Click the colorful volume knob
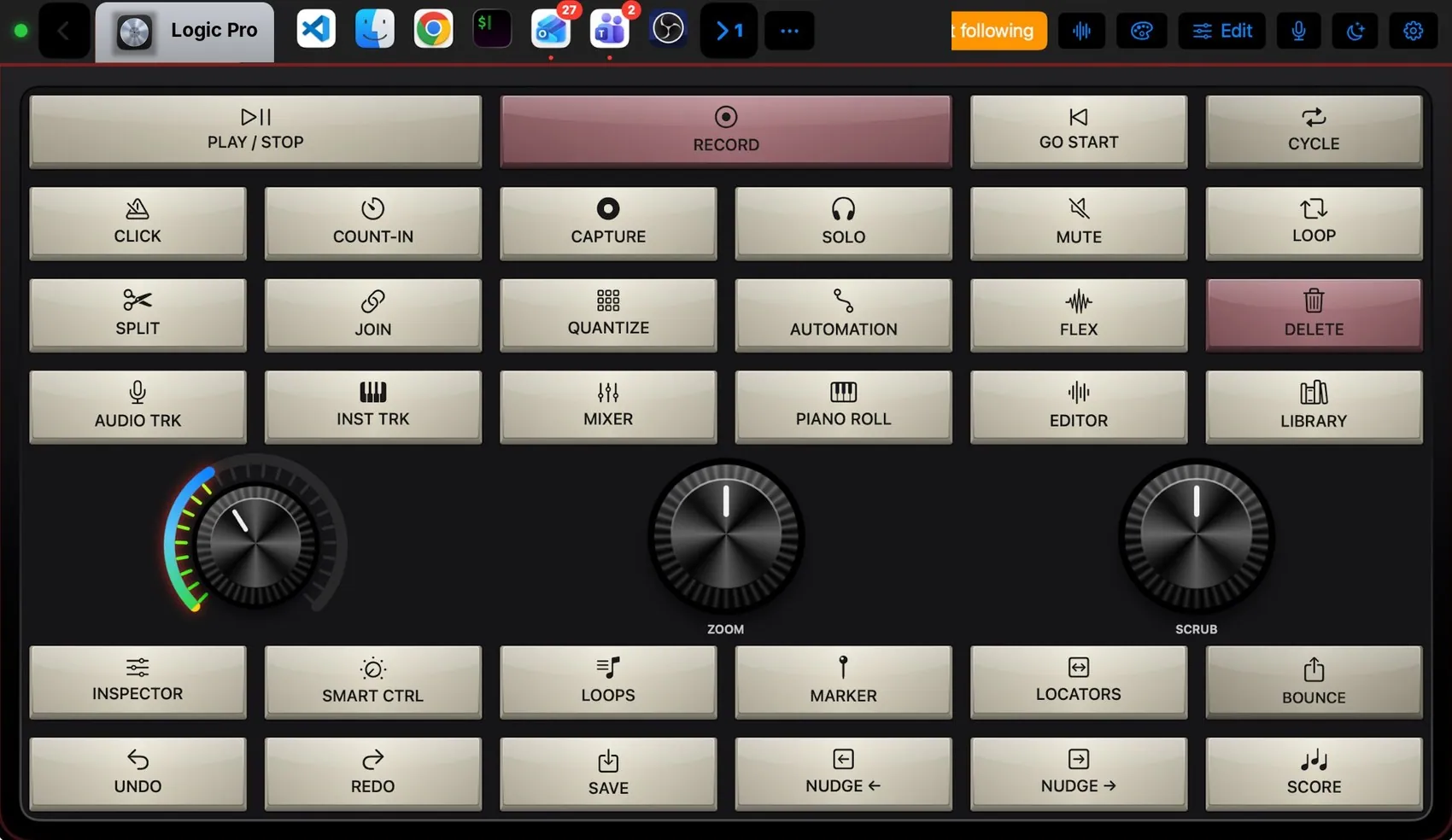 pyautogui.click(x=255, y=542)
